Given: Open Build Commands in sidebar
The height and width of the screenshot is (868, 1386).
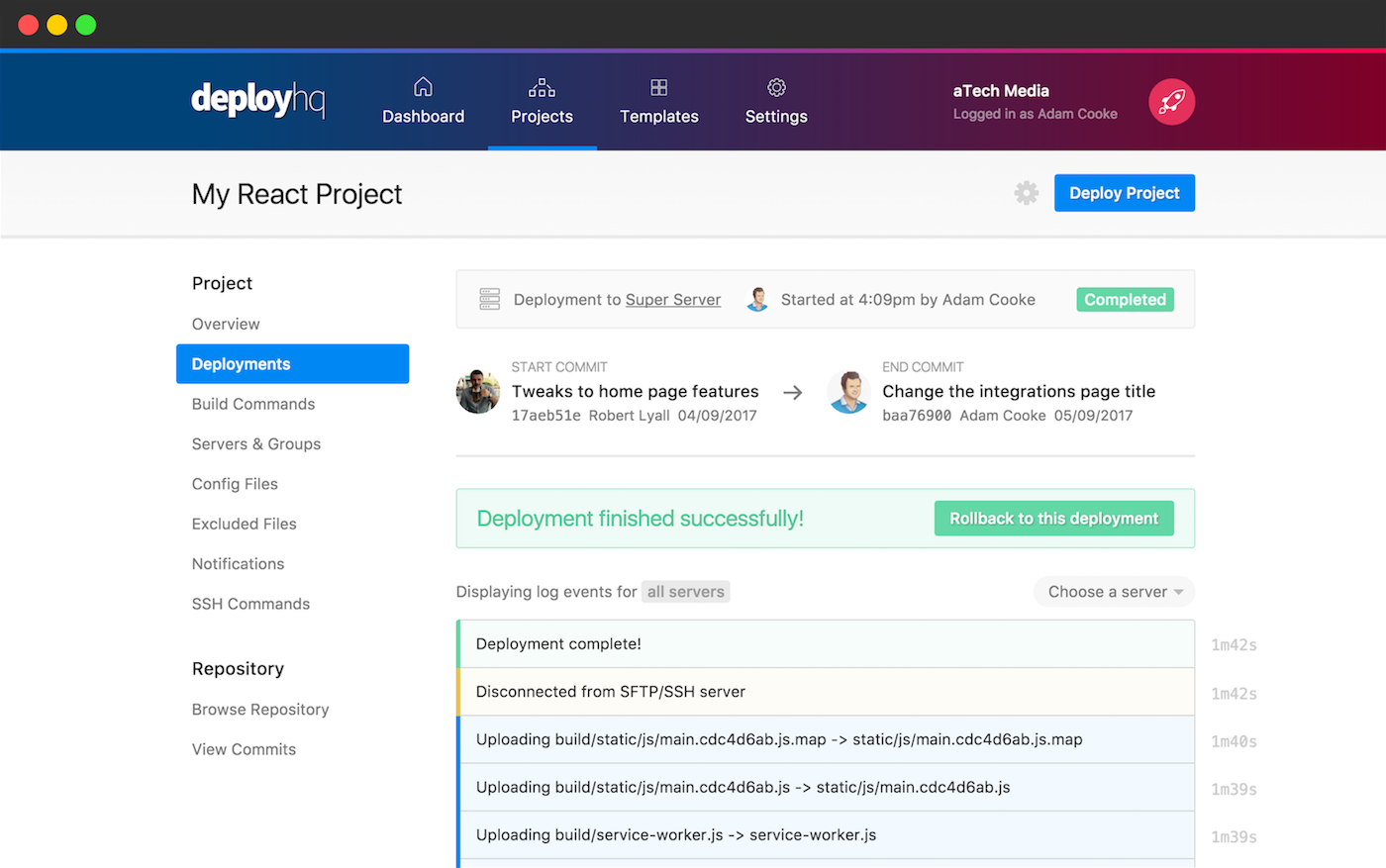Looking at the screenshot, I should tap(253, 404).
